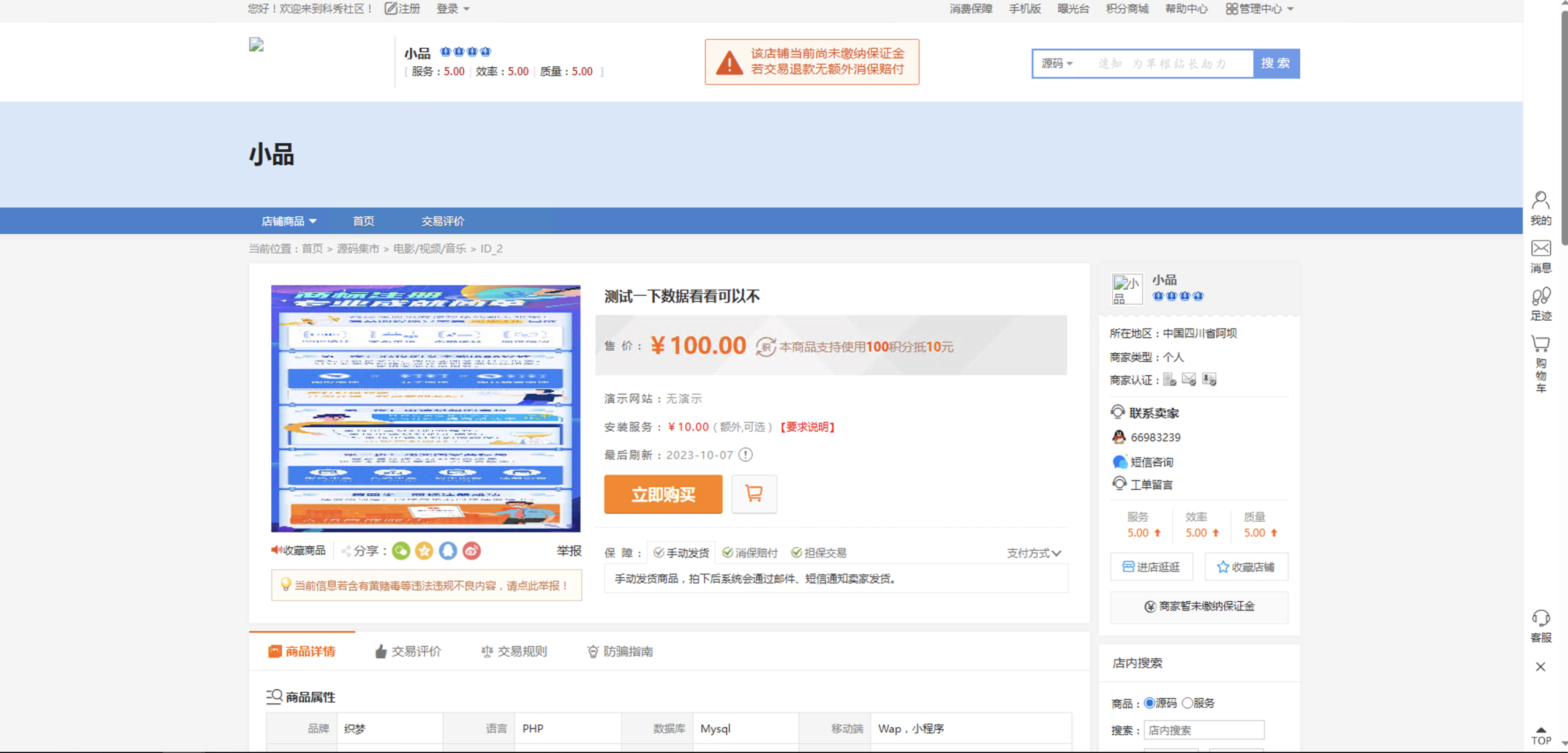Share product via the red Weibo icon
Screen dimensions: 1568x753
[x=471, y=551]
